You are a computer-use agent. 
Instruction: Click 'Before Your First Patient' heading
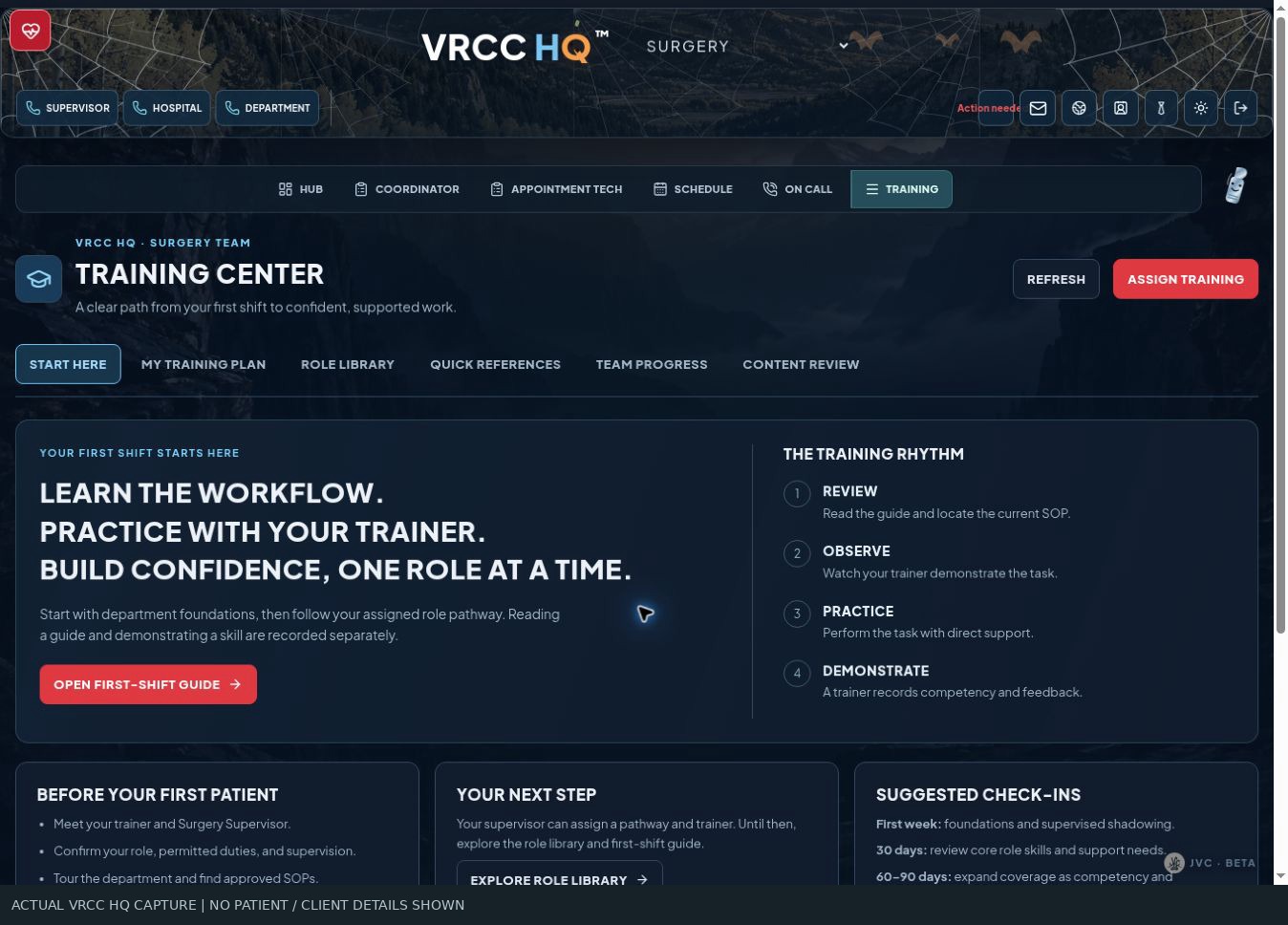click(158, 795)
